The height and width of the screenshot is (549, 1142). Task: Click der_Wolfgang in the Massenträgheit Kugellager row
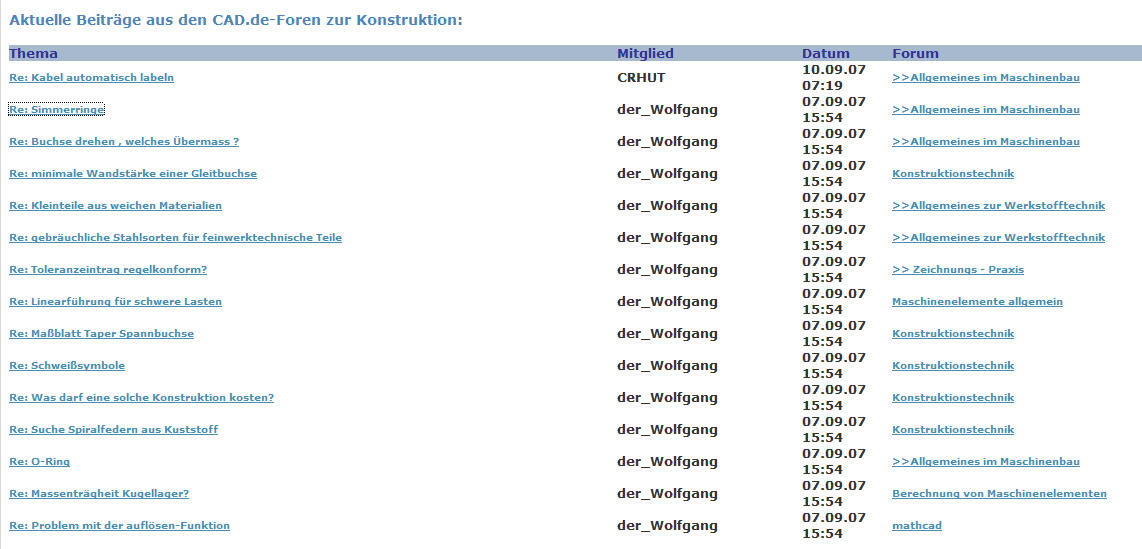point(667,494)
